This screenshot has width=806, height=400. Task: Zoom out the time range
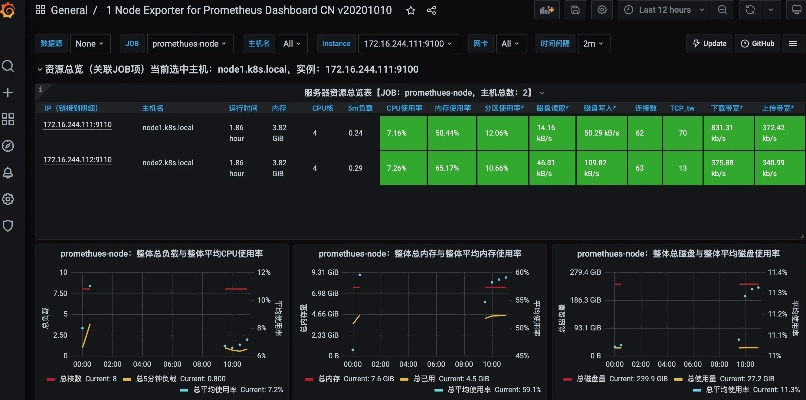[x=722, y=10]
